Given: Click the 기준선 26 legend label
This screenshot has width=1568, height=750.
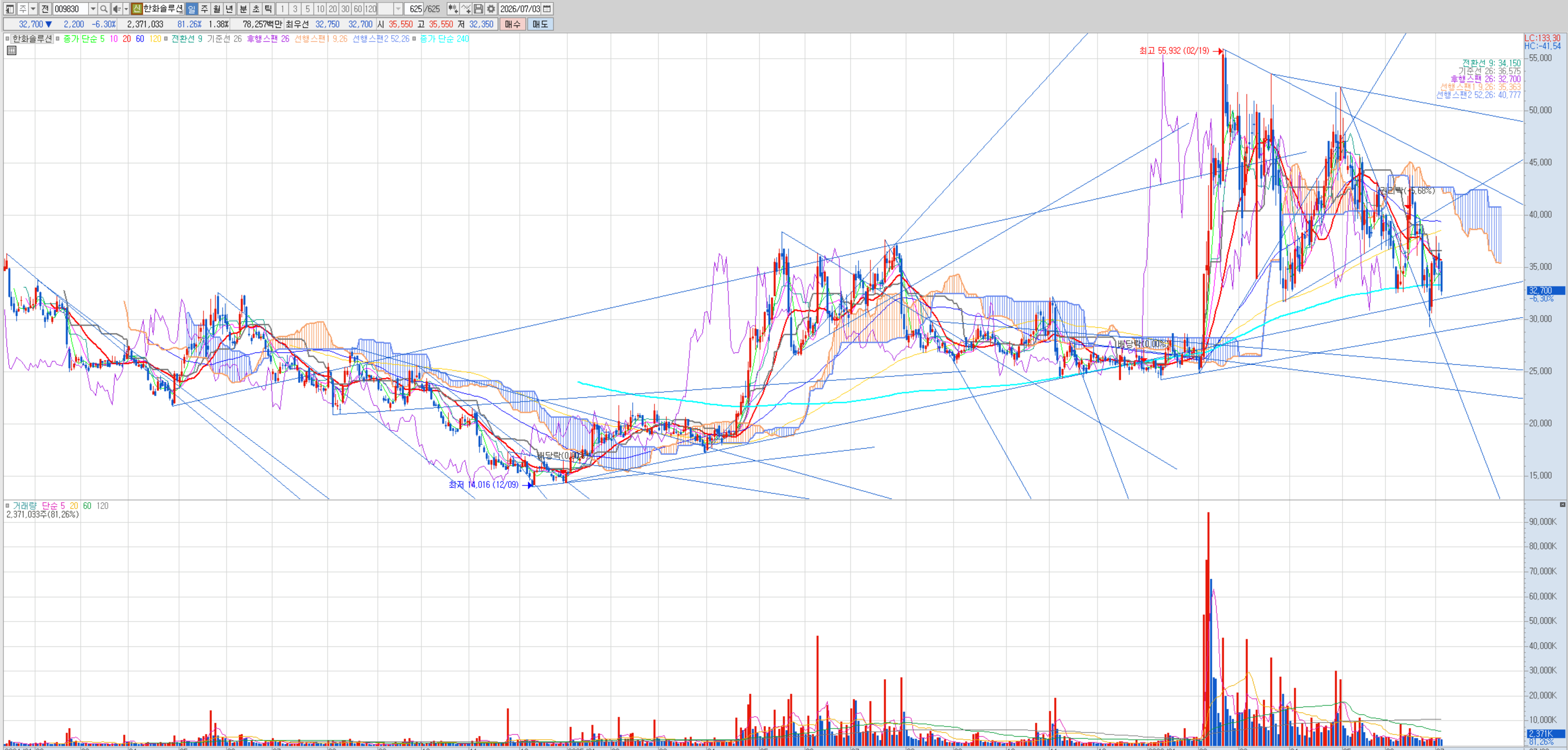Looking at the screenshot, I should (224, 38).
